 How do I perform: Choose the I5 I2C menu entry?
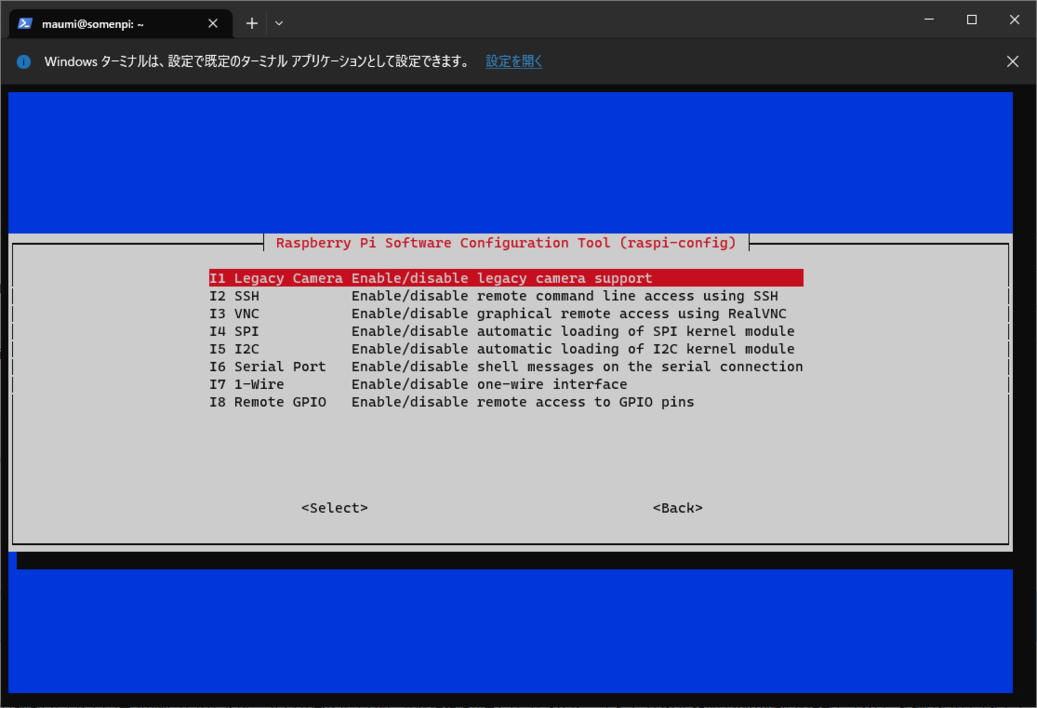click(506, 349)
